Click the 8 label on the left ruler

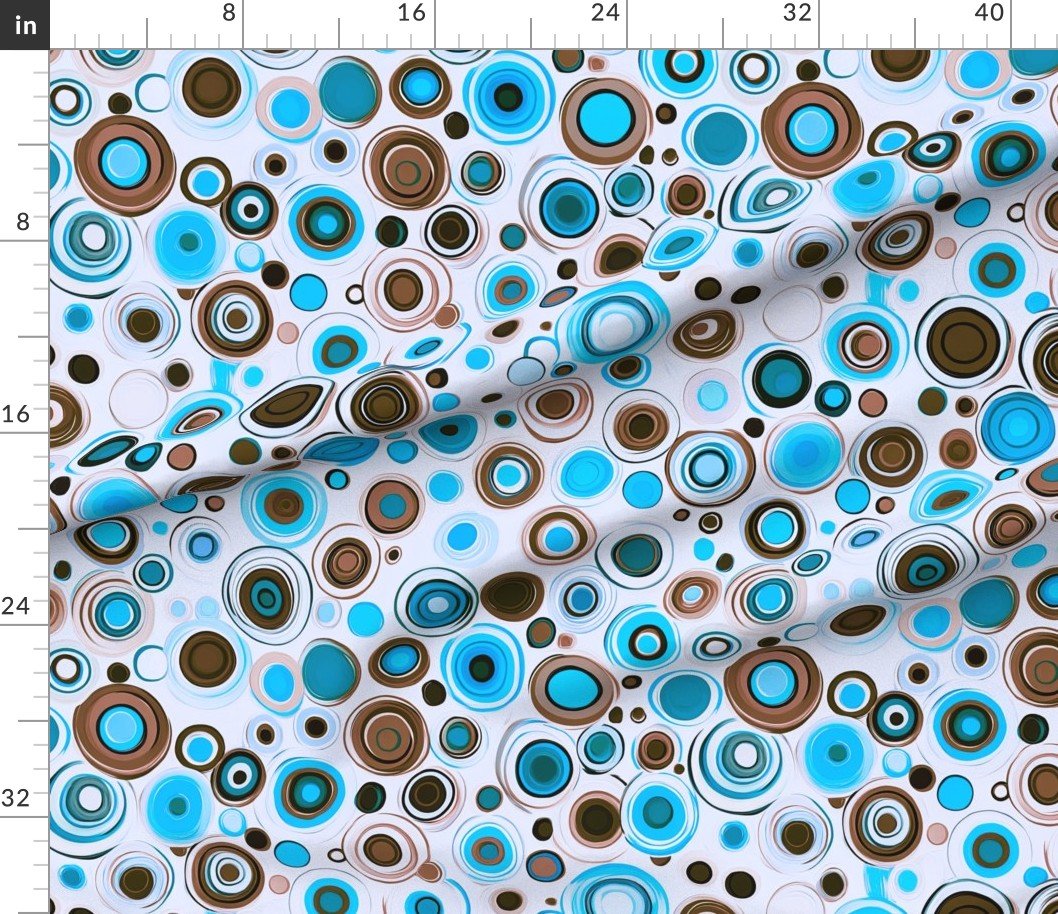[x=21, y=221]
